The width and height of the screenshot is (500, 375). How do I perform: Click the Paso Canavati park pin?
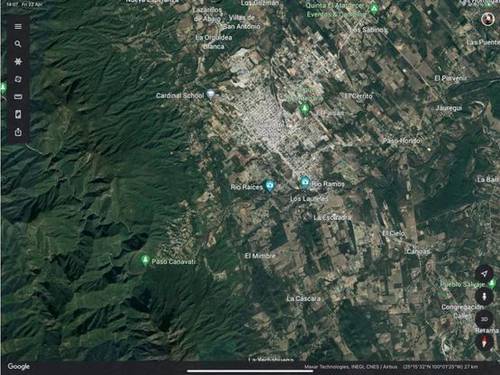click(x=145, y=260)
